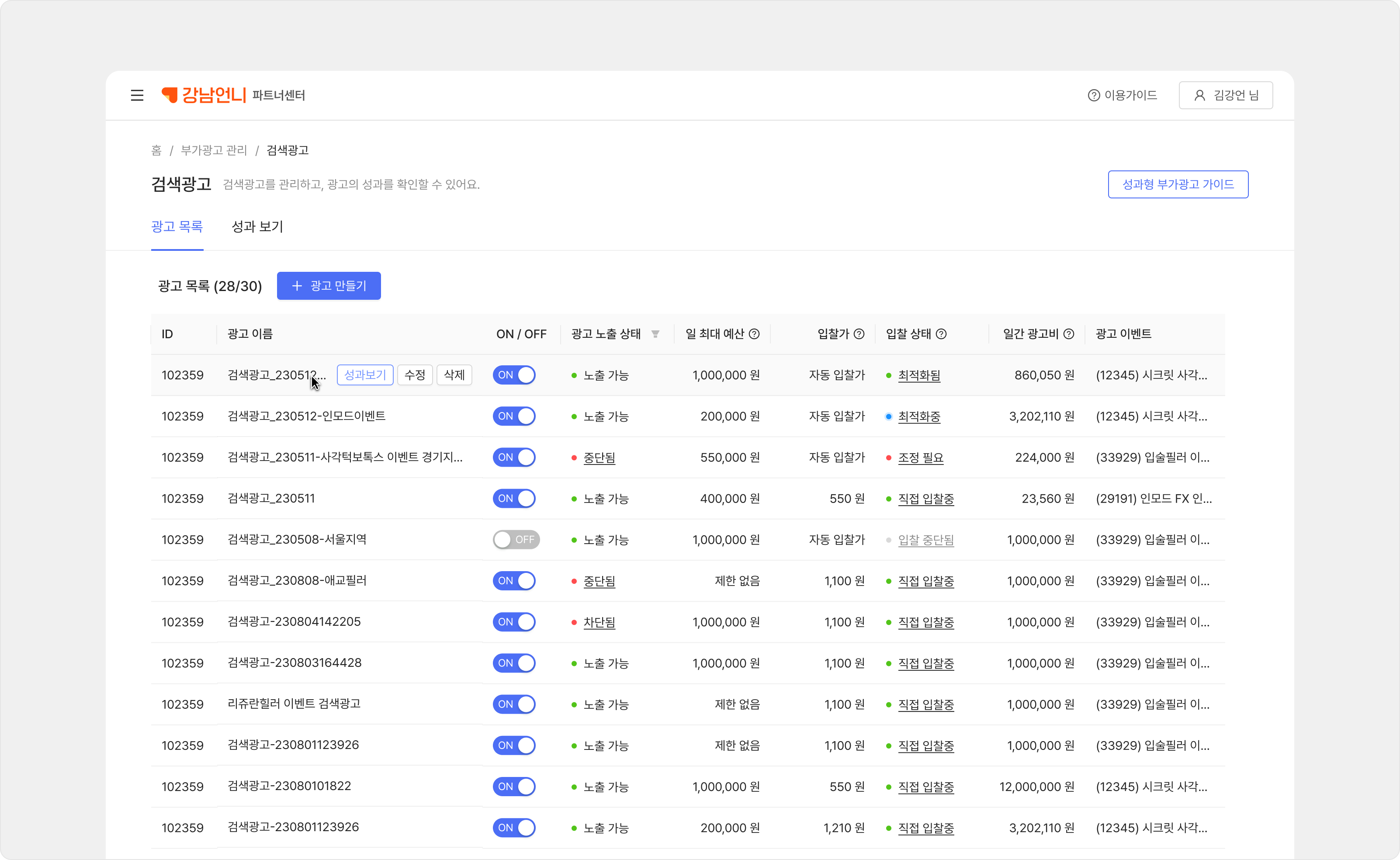Click the help icon beside 입찰 상태 header
Screen dimensions: 1400x860
pos(941,334)
